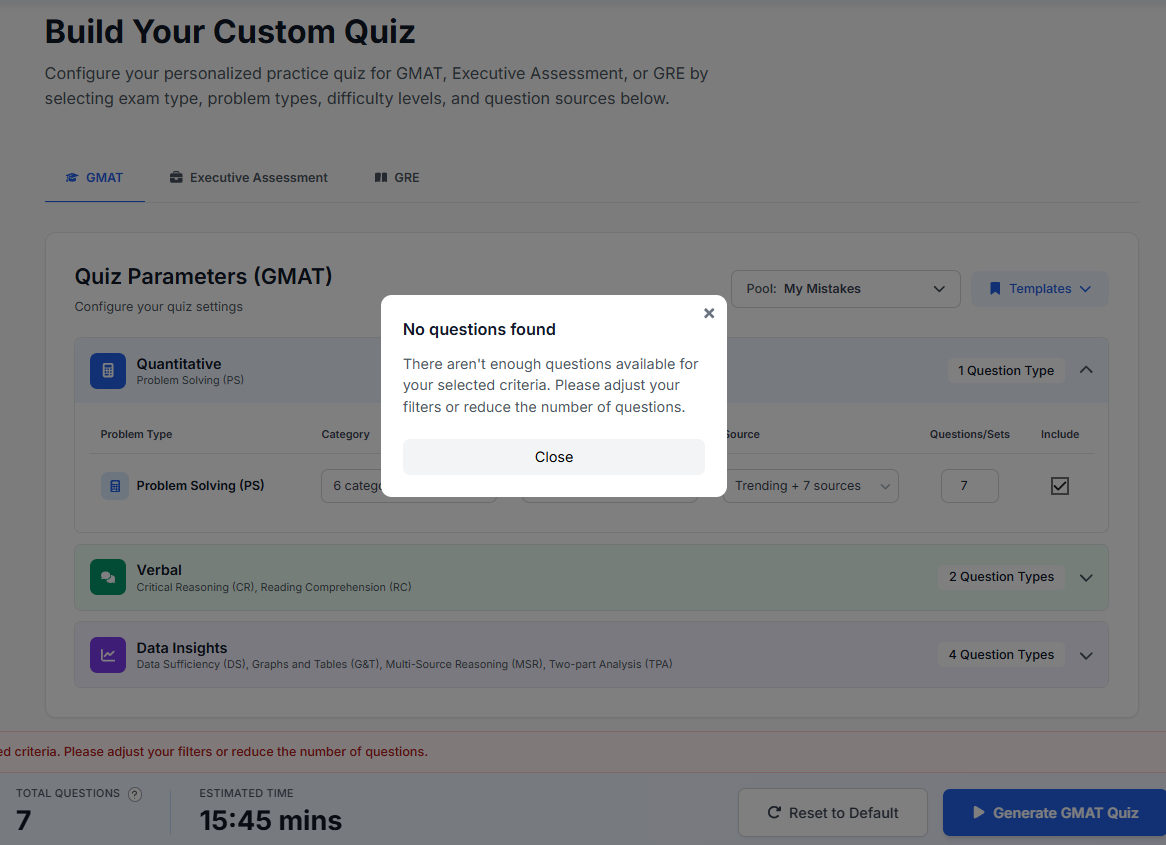Open the Trending + 7 sources dropdown

[811, 486]
